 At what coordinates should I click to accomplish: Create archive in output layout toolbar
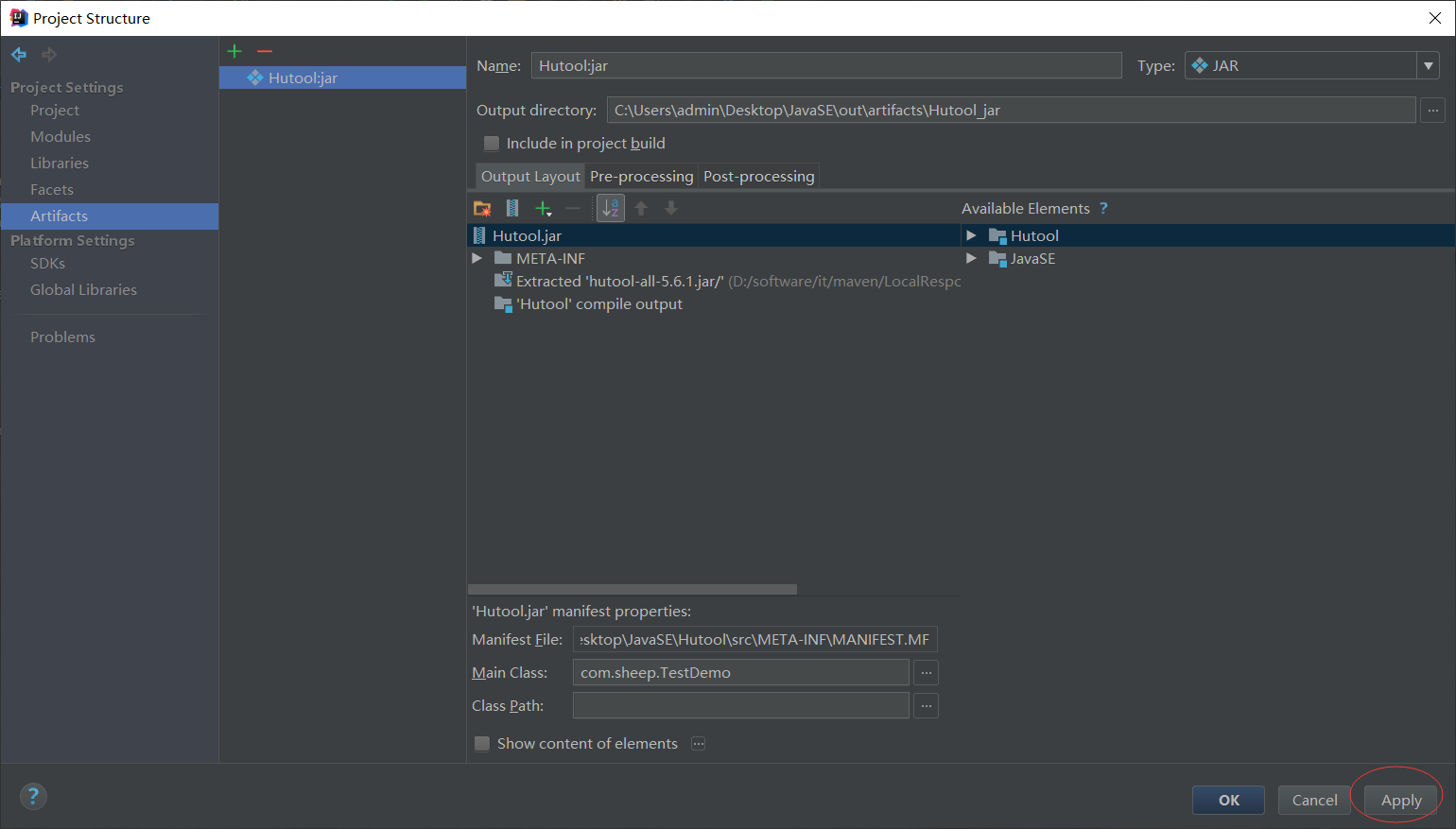click(512, 208)
